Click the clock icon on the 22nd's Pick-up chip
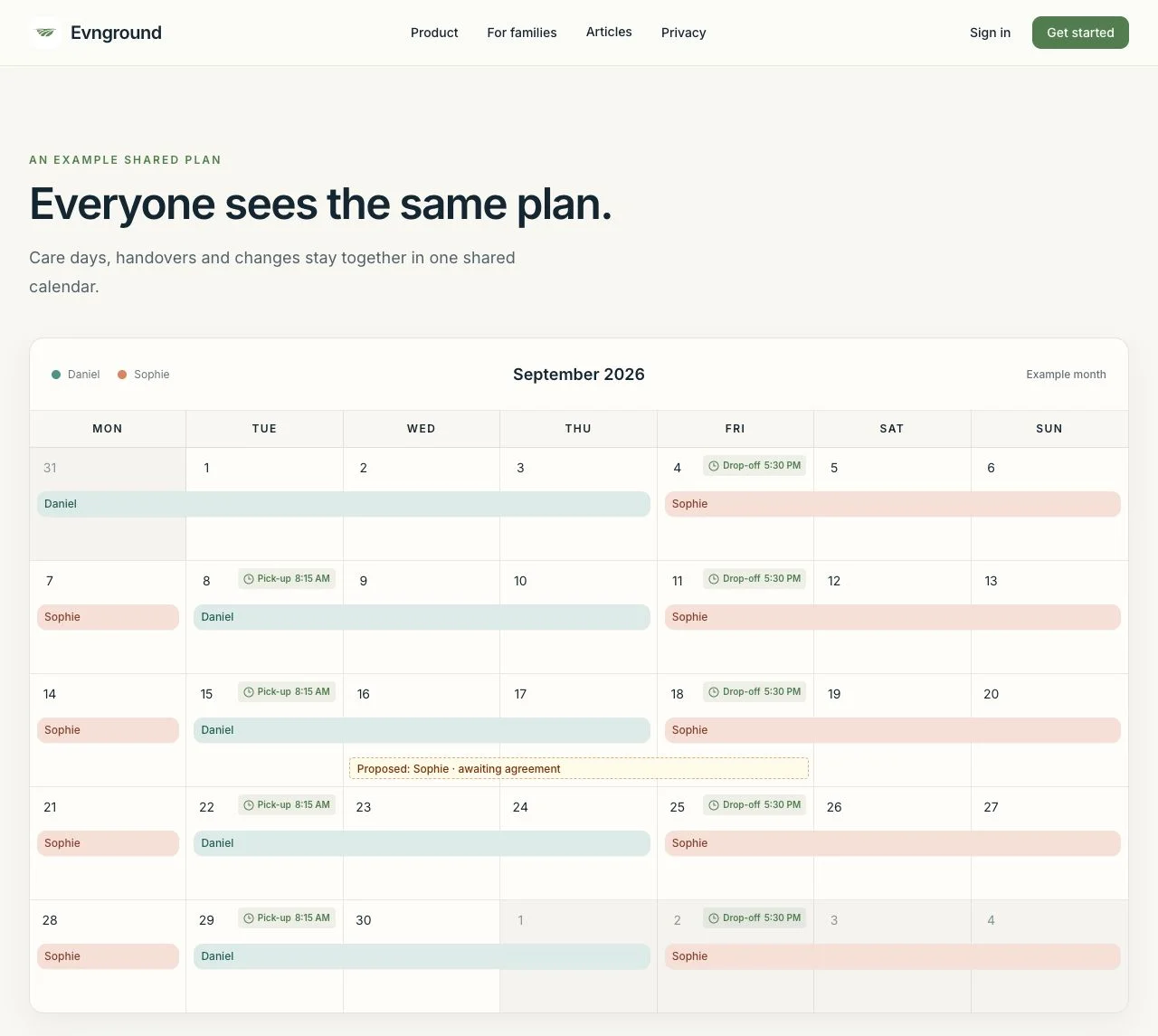The width and height of the screenshot is (1158, 1036). pos(249,805)
